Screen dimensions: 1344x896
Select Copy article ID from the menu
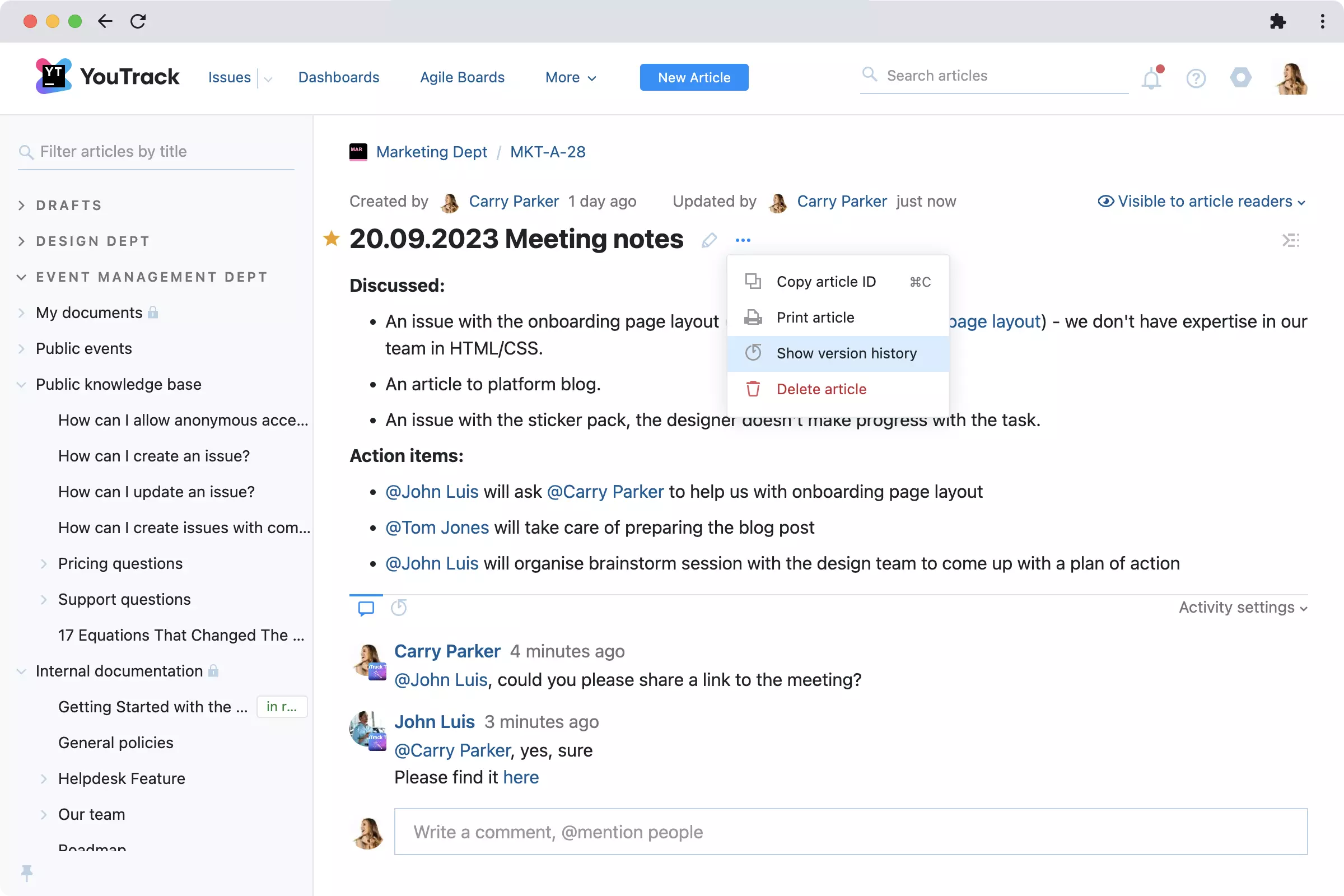click(x=838, y=282)
